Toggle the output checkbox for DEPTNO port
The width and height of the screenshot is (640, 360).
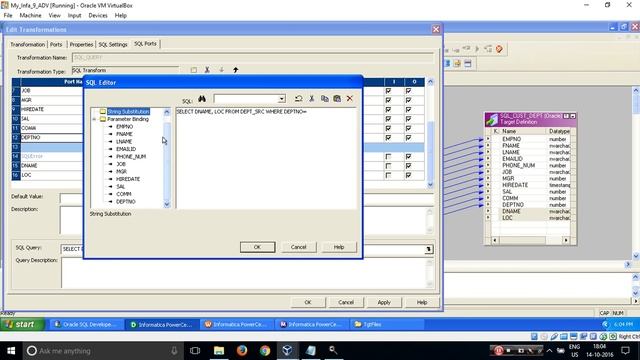pyautogui.click(x=408, y=138)
